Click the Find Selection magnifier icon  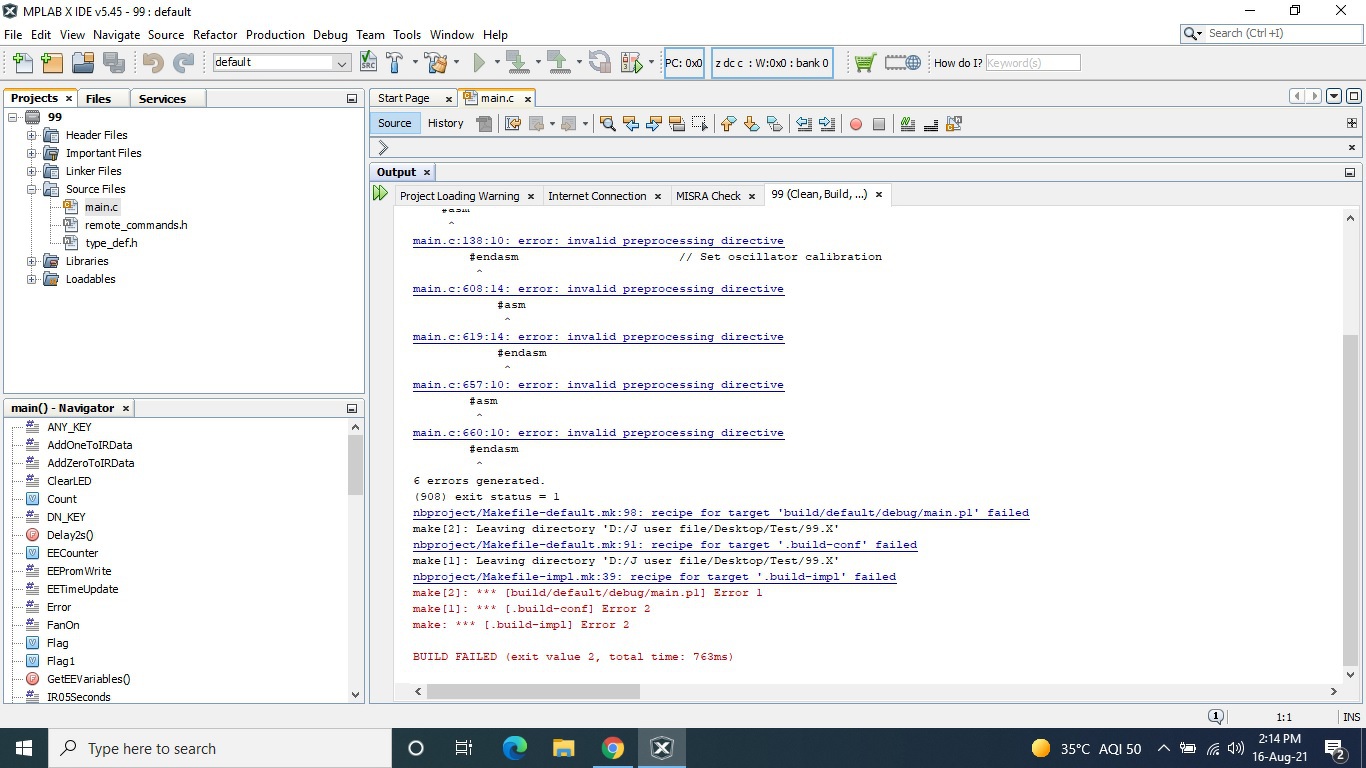(607, 124)
